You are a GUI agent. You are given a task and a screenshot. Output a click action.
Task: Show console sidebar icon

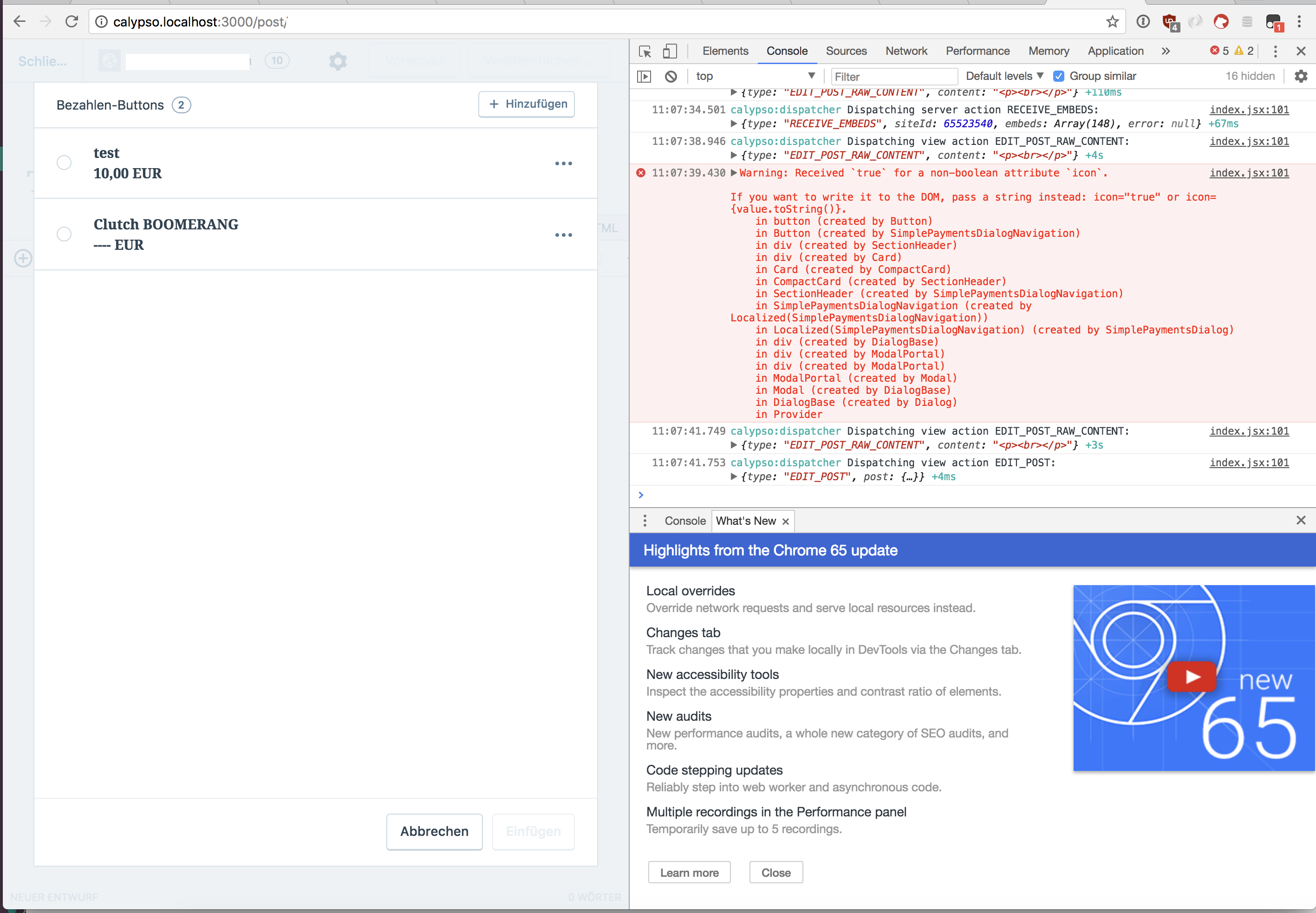(x=645, y=76)
